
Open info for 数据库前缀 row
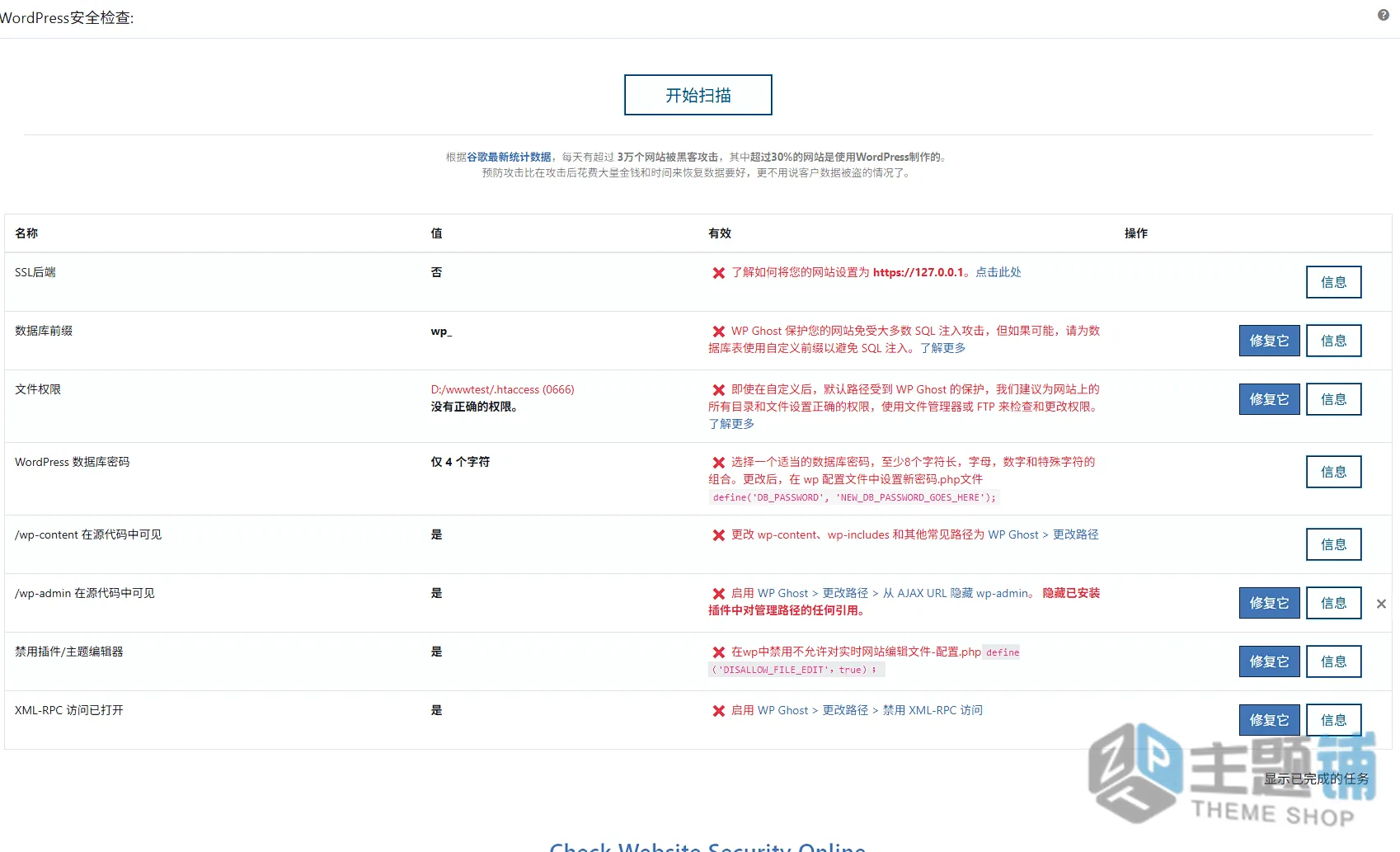coord(1334,341)
